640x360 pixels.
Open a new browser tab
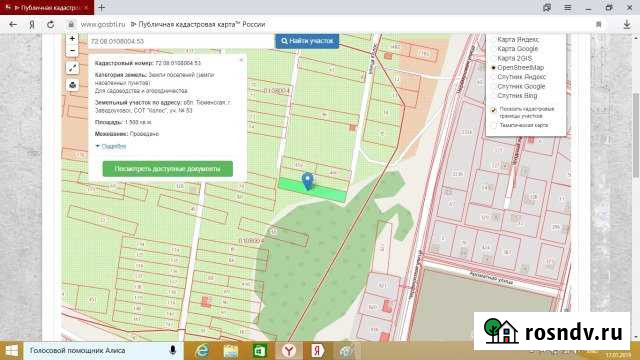tap(102, 7)
